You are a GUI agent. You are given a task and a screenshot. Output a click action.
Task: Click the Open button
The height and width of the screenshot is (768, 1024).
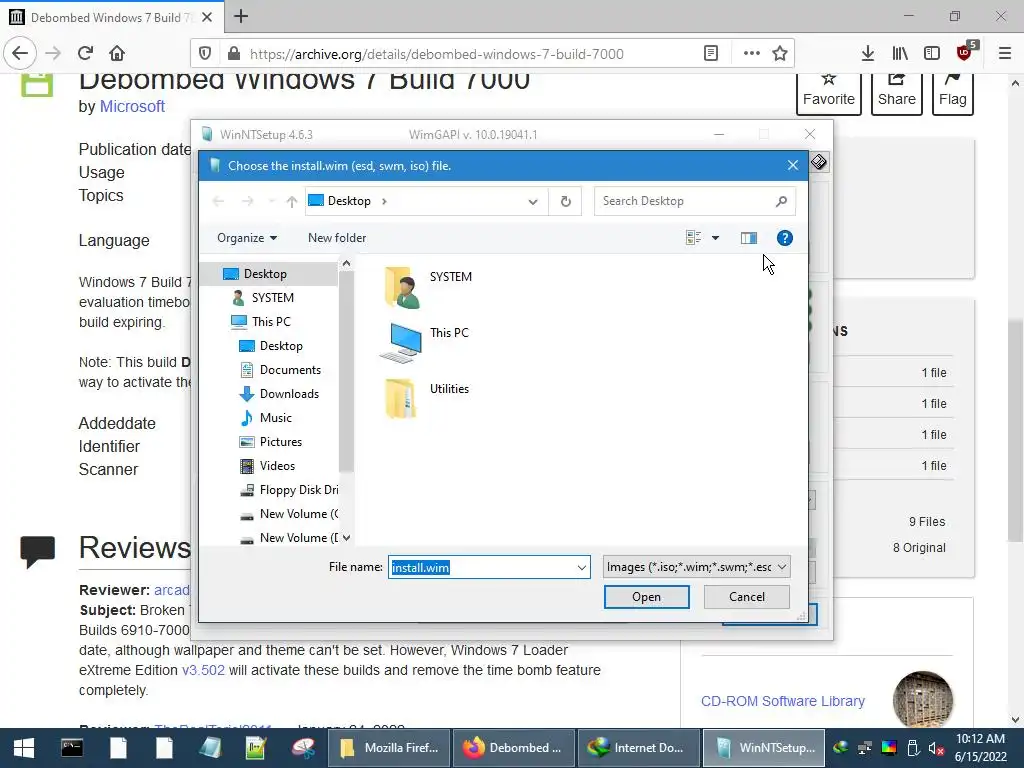[x=647, y=597]
